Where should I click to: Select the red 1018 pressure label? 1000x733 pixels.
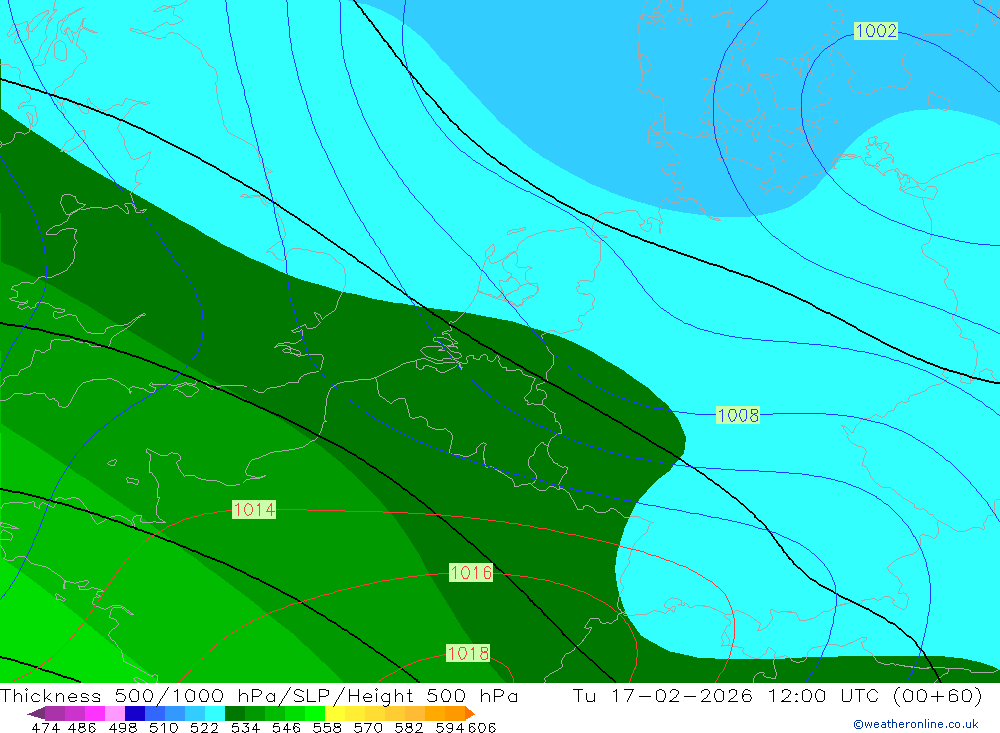click(x=468, y=653)
